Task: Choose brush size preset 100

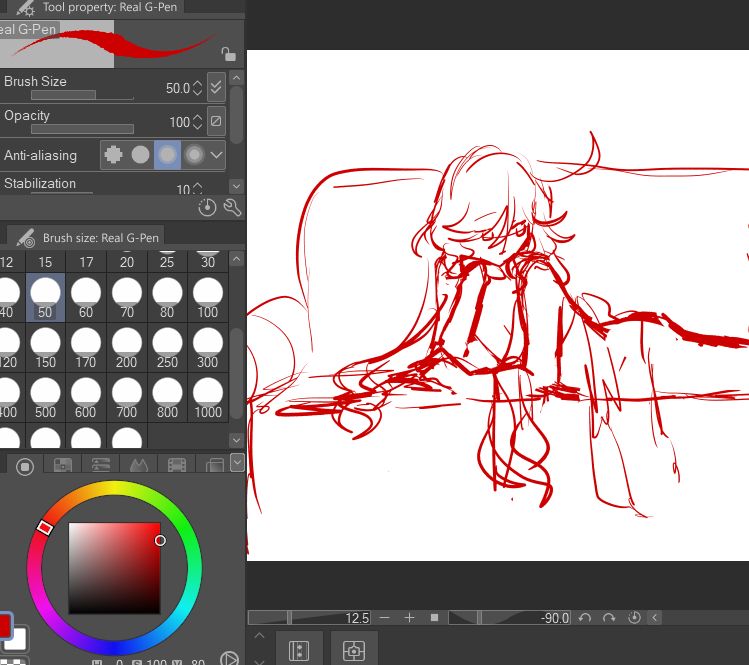Action: click(208, 298)
